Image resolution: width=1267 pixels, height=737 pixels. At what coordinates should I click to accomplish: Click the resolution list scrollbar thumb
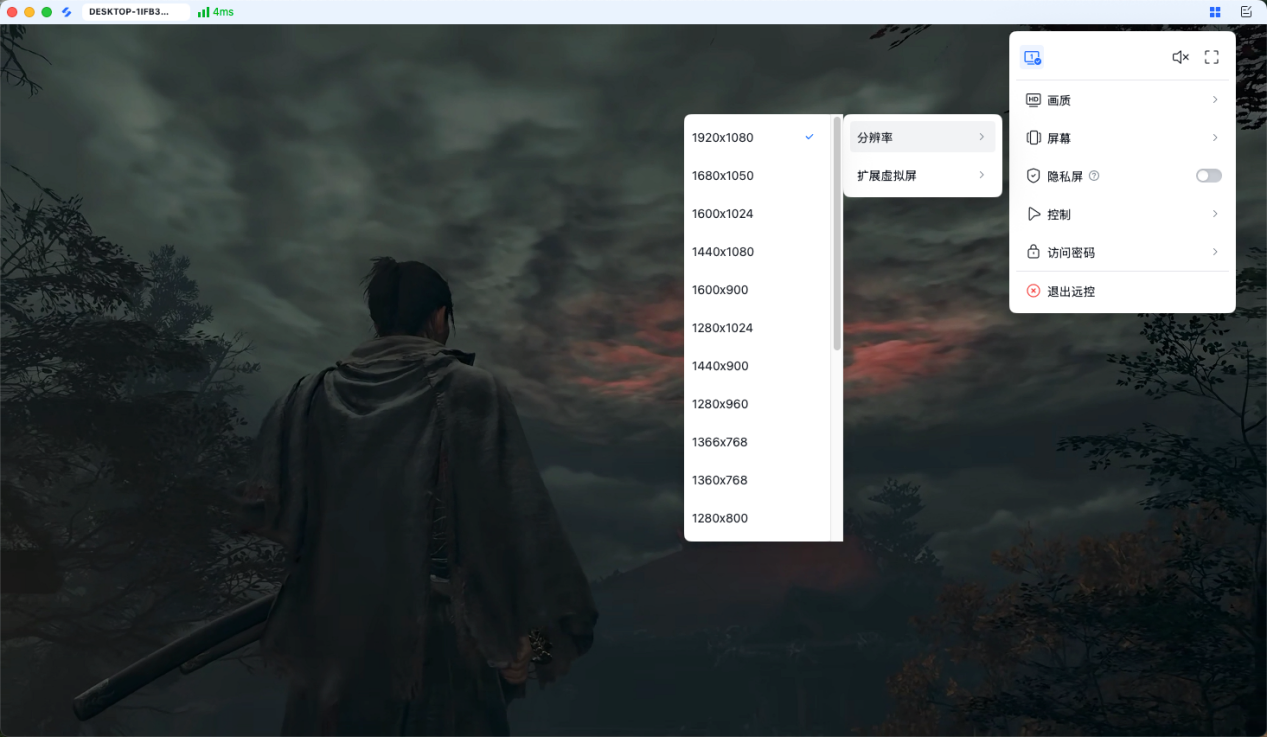(x=837, y=233)
